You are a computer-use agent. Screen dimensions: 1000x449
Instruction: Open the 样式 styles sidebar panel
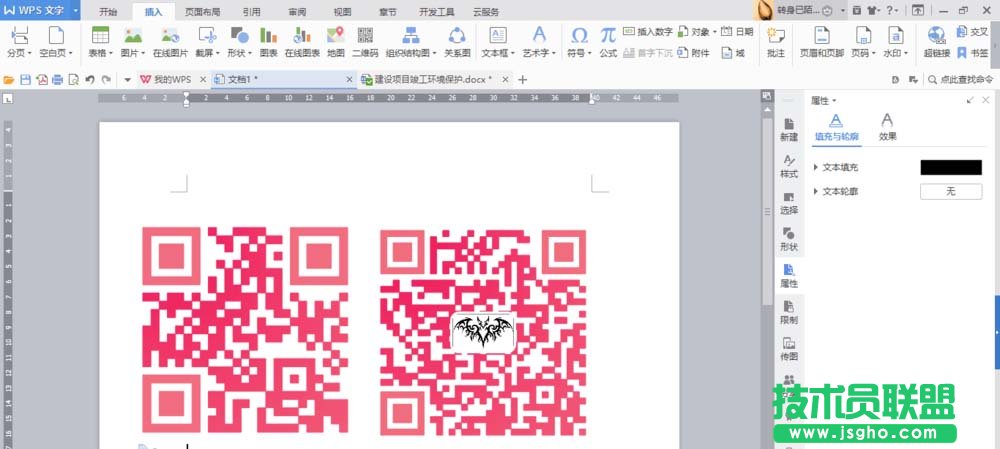(x=789, y=166)
